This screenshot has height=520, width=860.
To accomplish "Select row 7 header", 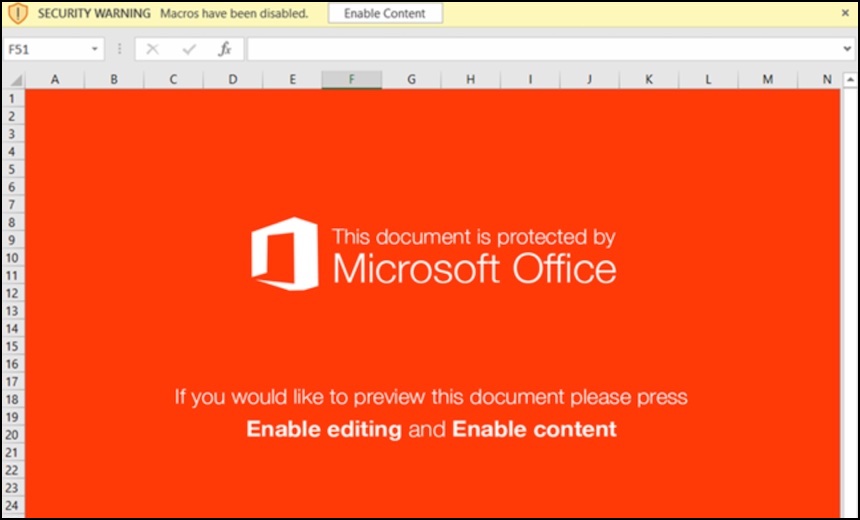I will [x=12, y=205].
